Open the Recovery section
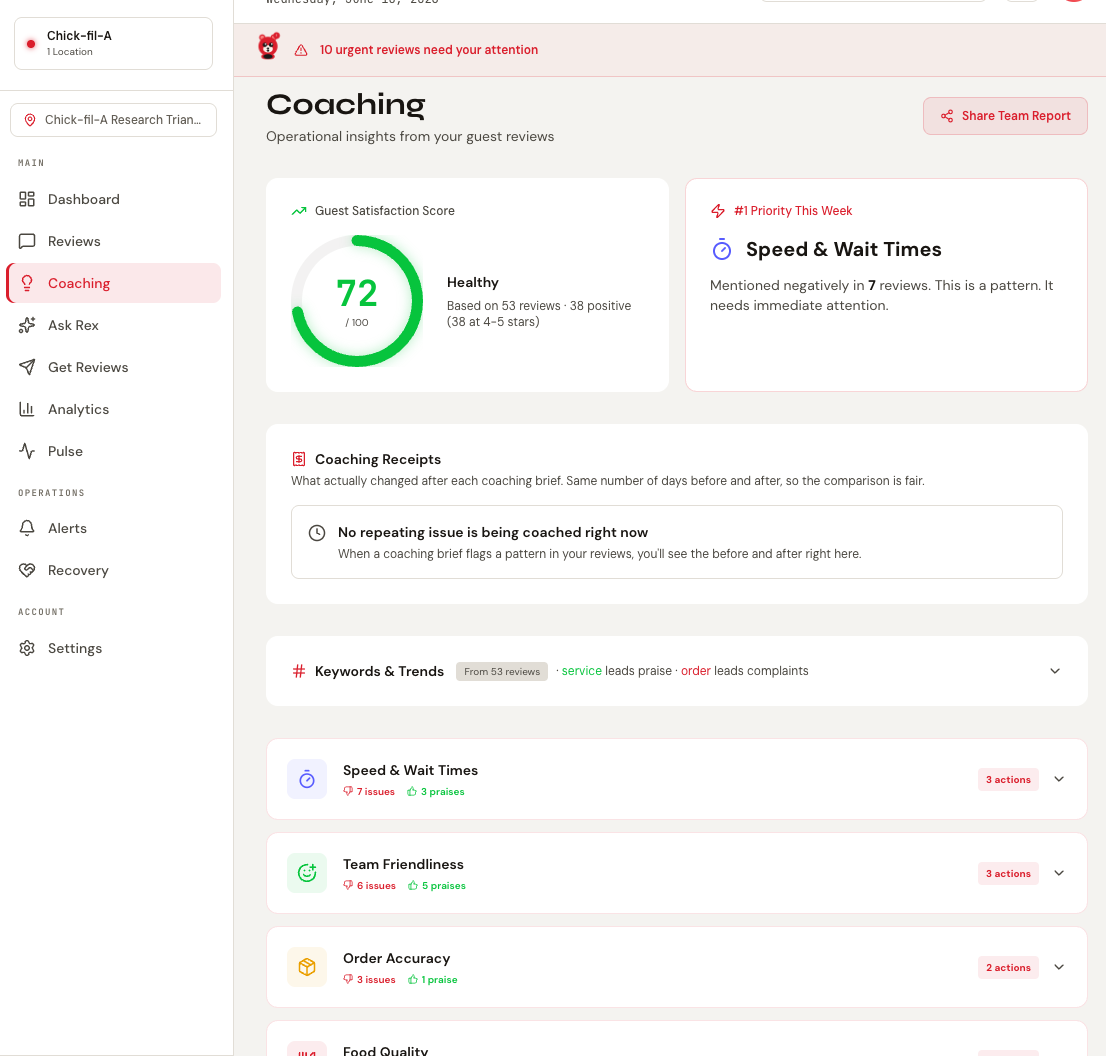This screenshot has height=1056, width=1106. 114,570
